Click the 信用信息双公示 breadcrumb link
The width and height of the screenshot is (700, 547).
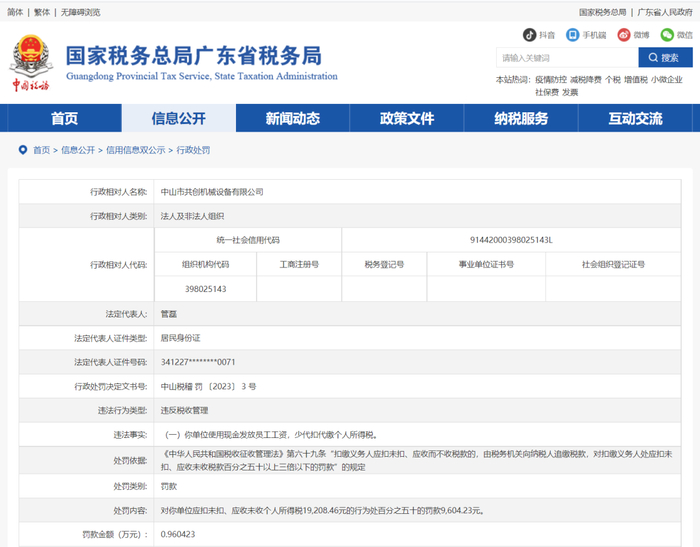tap(136, 150)
